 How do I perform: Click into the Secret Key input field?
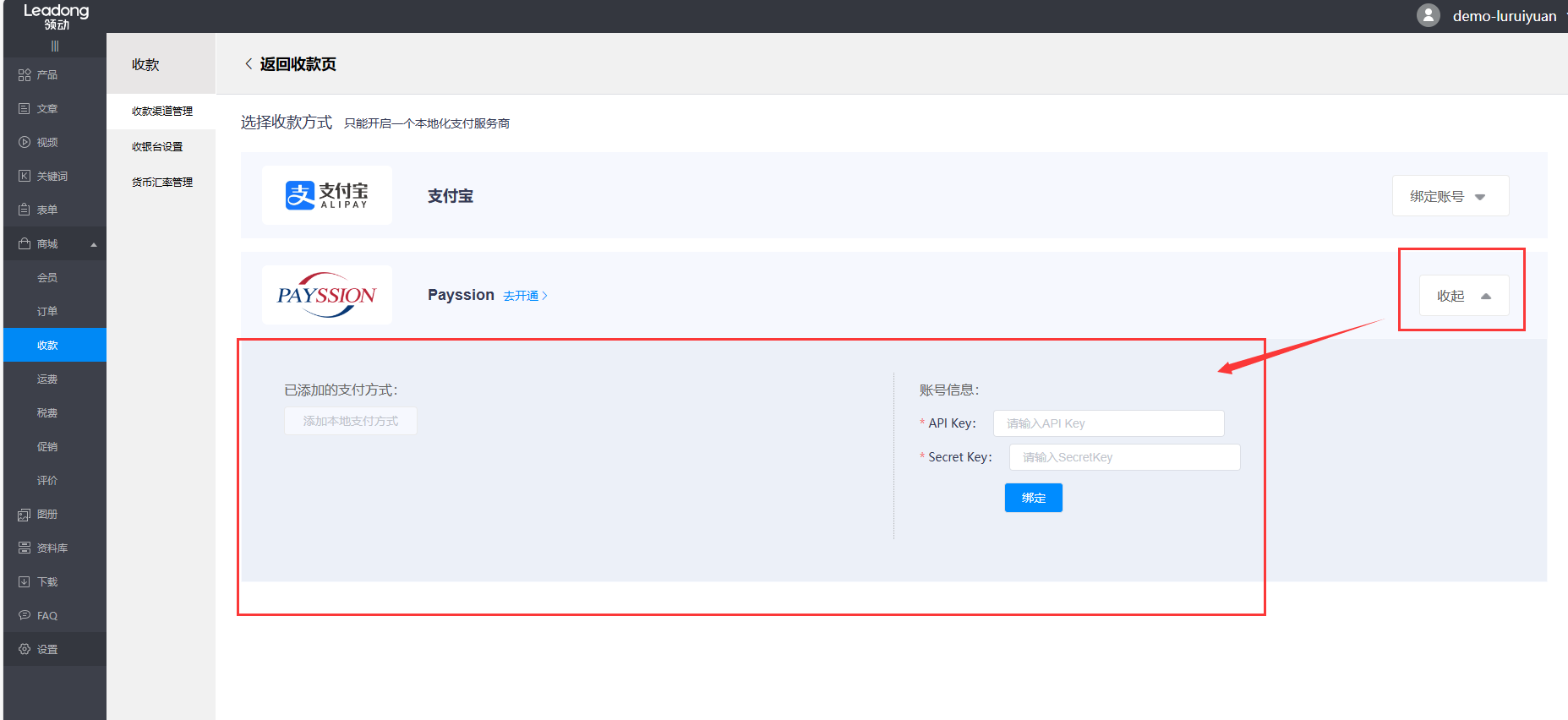[1124, 457]
